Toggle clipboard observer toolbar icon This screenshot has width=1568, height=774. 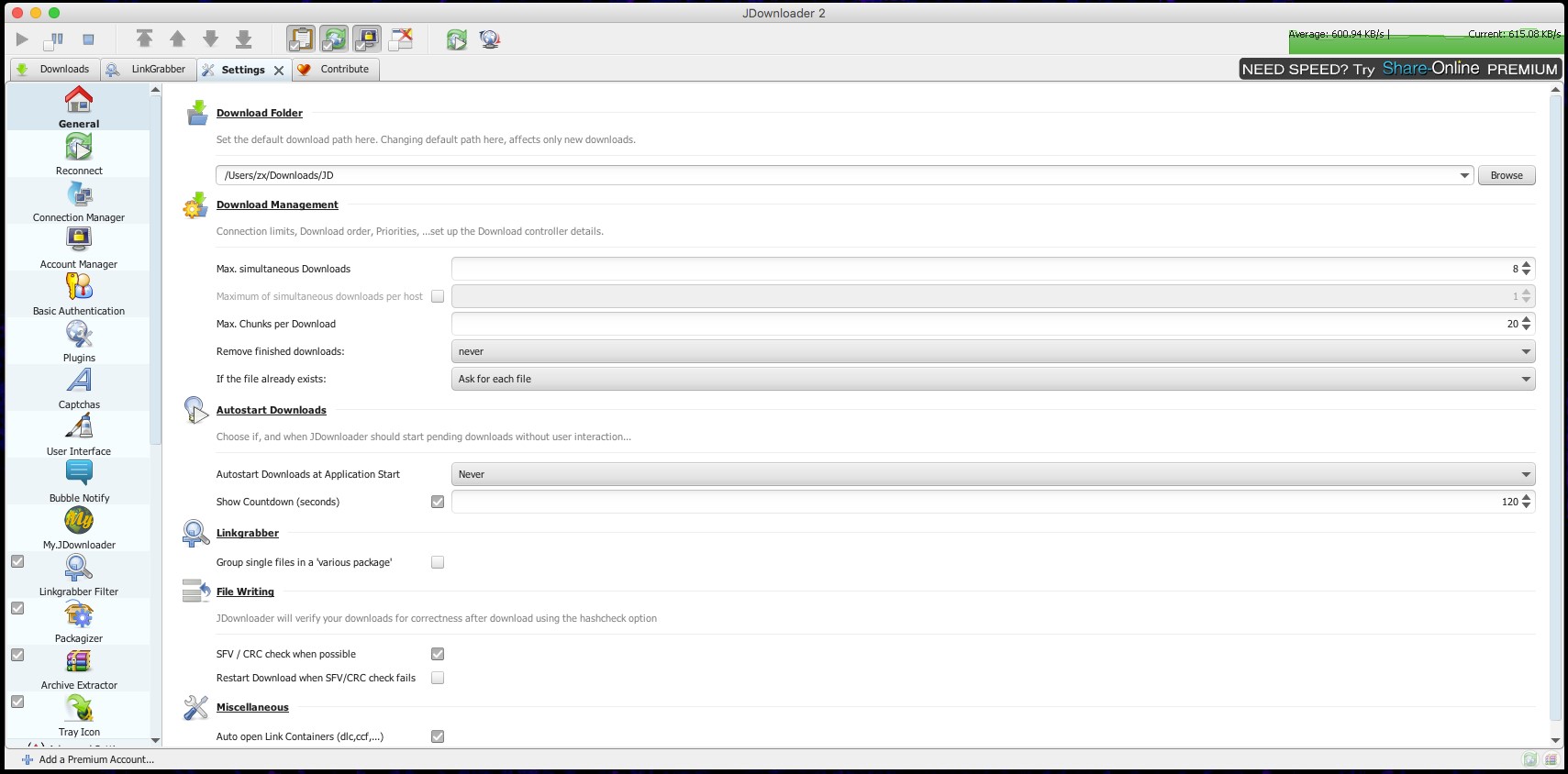click(301, 39)
